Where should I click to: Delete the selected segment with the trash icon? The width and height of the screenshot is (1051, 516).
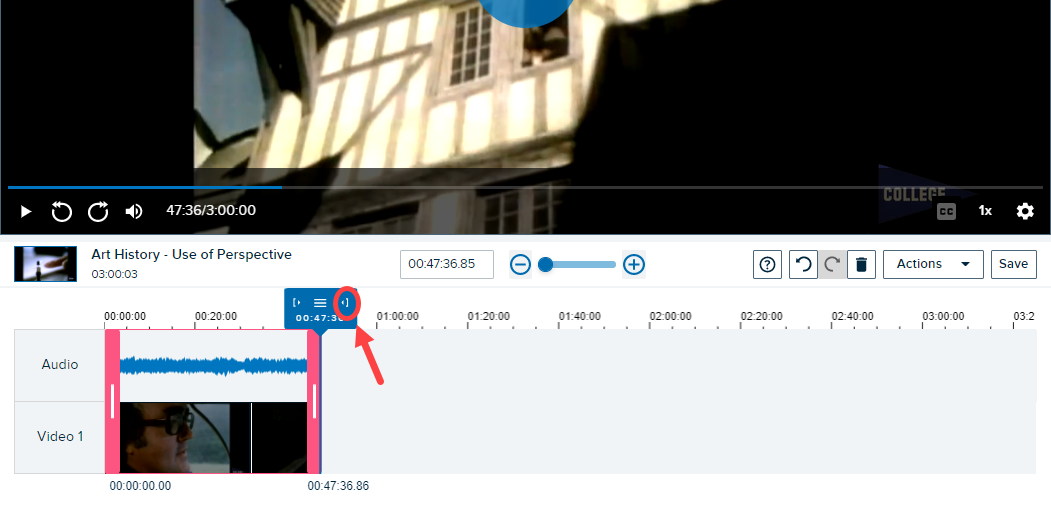(861, 265)
